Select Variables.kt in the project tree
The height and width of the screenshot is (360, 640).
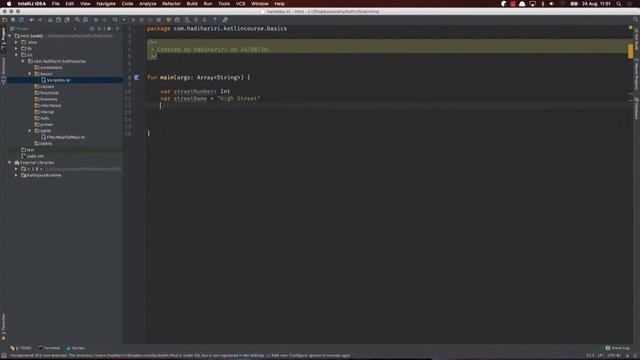[59, 80]
